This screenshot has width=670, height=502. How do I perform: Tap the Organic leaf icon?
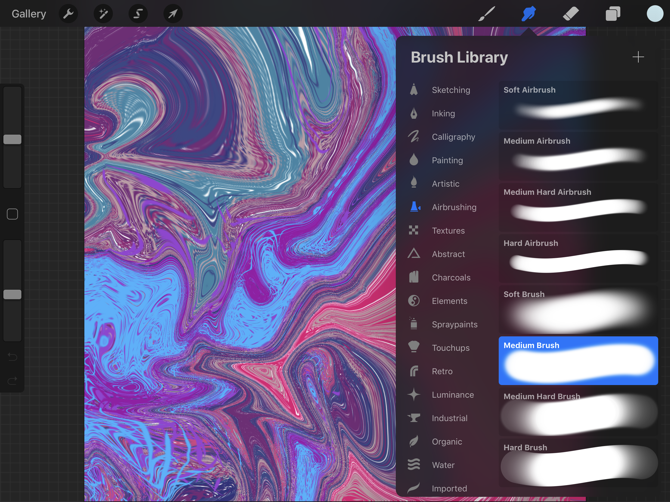click(x=414, y=441)
